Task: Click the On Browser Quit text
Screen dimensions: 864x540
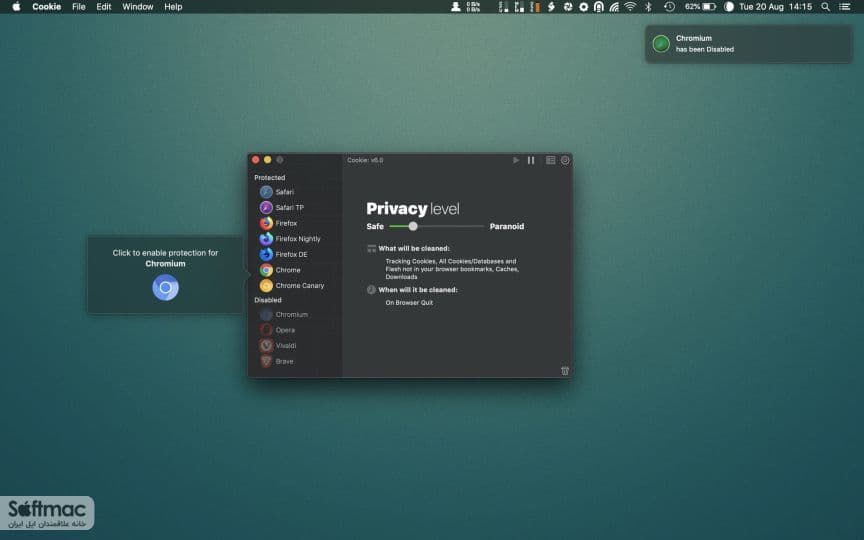Action: (x=409, y=303)
